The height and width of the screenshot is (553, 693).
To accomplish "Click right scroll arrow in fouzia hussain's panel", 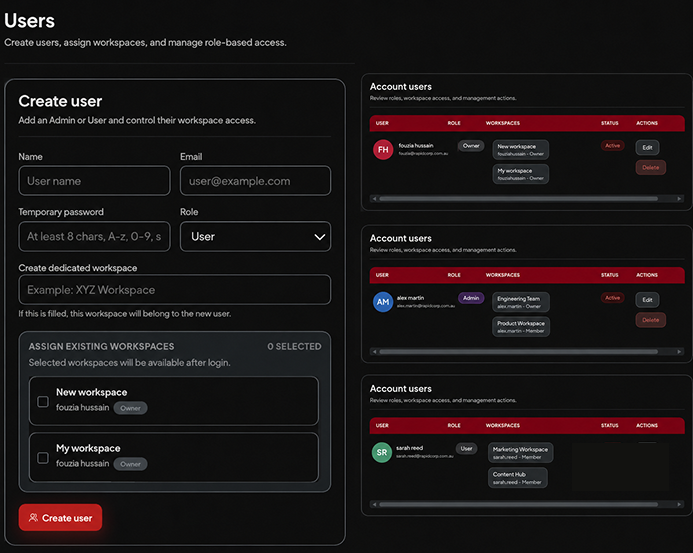I will point(679,199).
